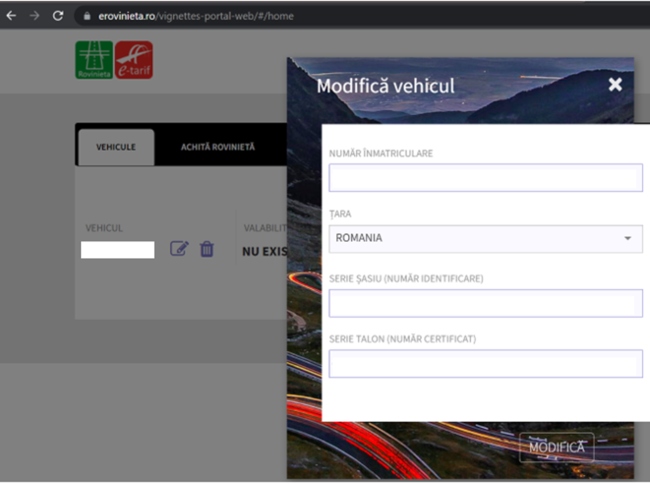Viewport: 650px width, 486px height.
Task: Click the pencil edit vehicle icon
Action: pyautogui.click(x=179, y=249)
